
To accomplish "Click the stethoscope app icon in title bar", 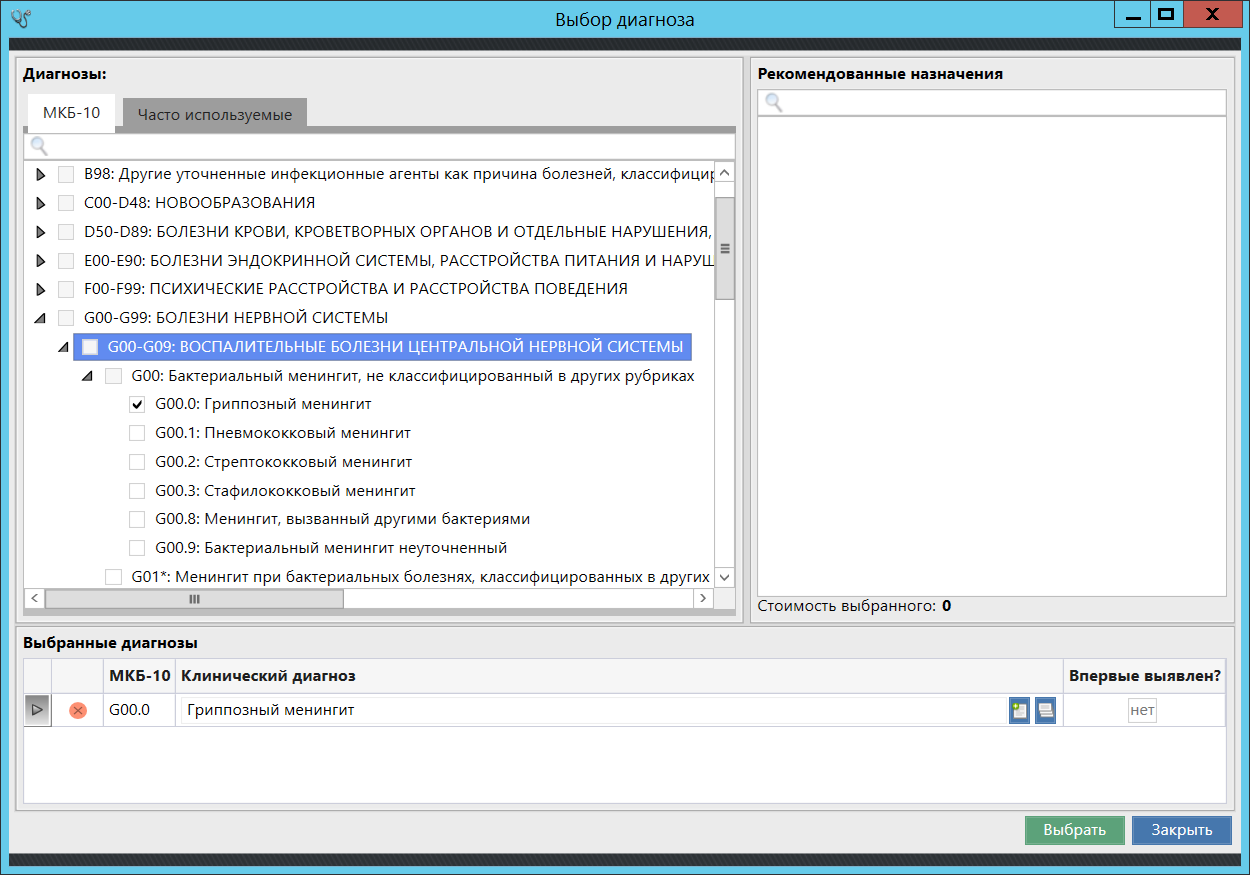I will (20, 17).
